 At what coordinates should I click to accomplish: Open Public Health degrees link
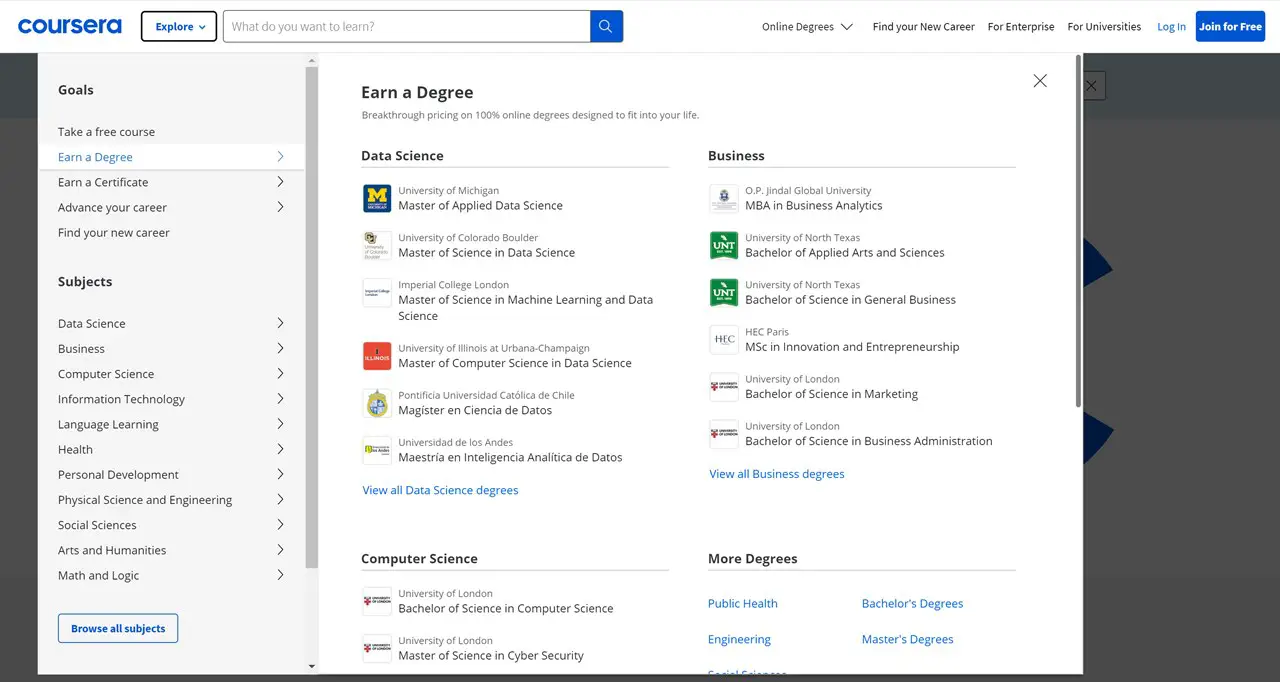coord(743,604)
